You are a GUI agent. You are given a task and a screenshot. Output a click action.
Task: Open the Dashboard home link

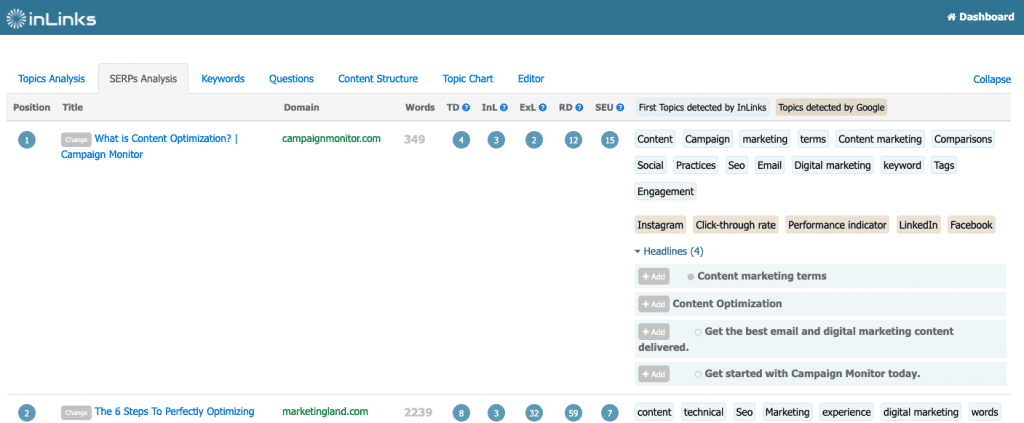(980, 17)
